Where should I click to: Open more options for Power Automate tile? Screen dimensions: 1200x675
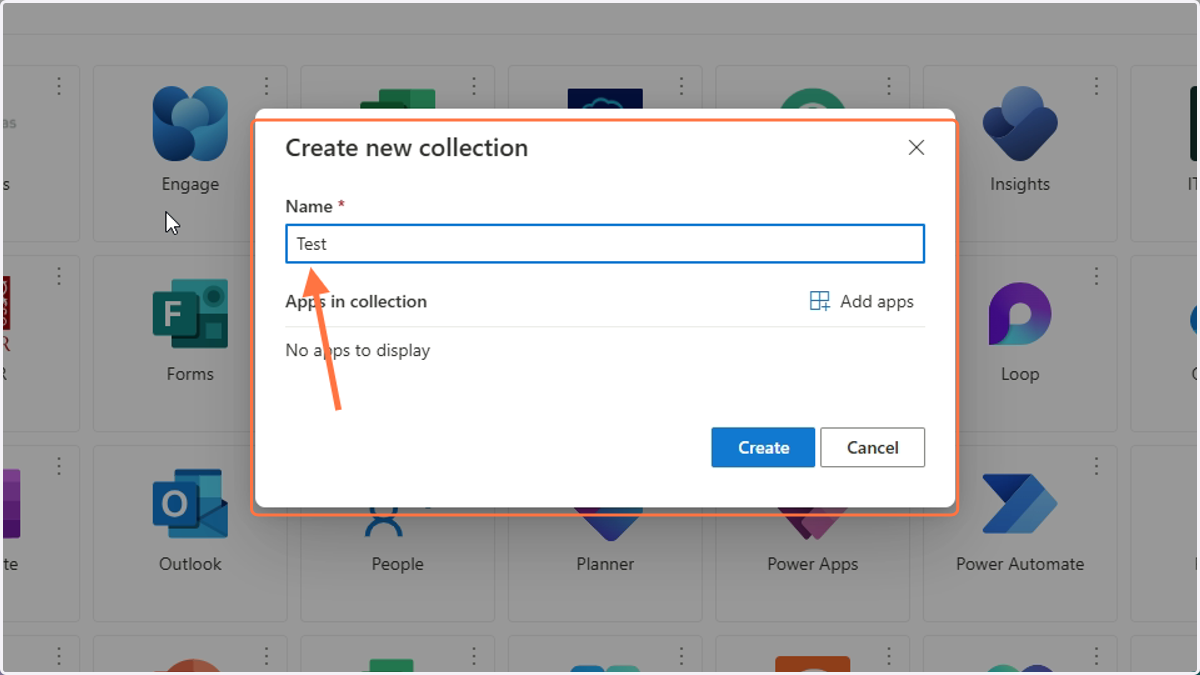tap(1097, 466)
